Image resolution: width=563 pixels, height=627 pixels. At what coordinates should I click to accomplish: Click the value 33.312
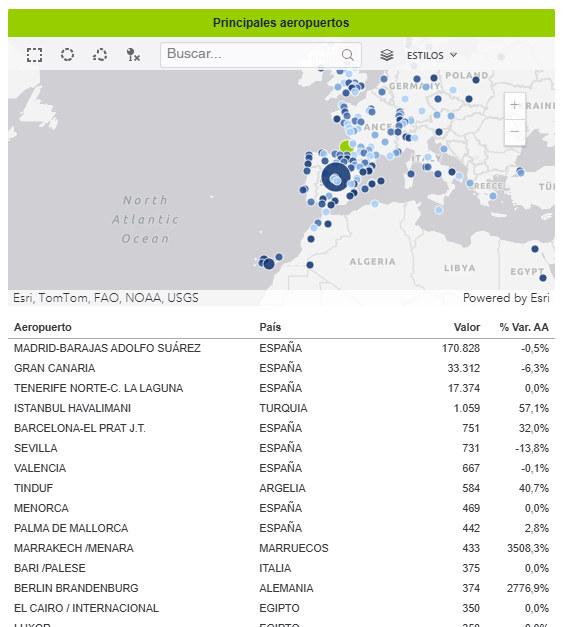463,368
